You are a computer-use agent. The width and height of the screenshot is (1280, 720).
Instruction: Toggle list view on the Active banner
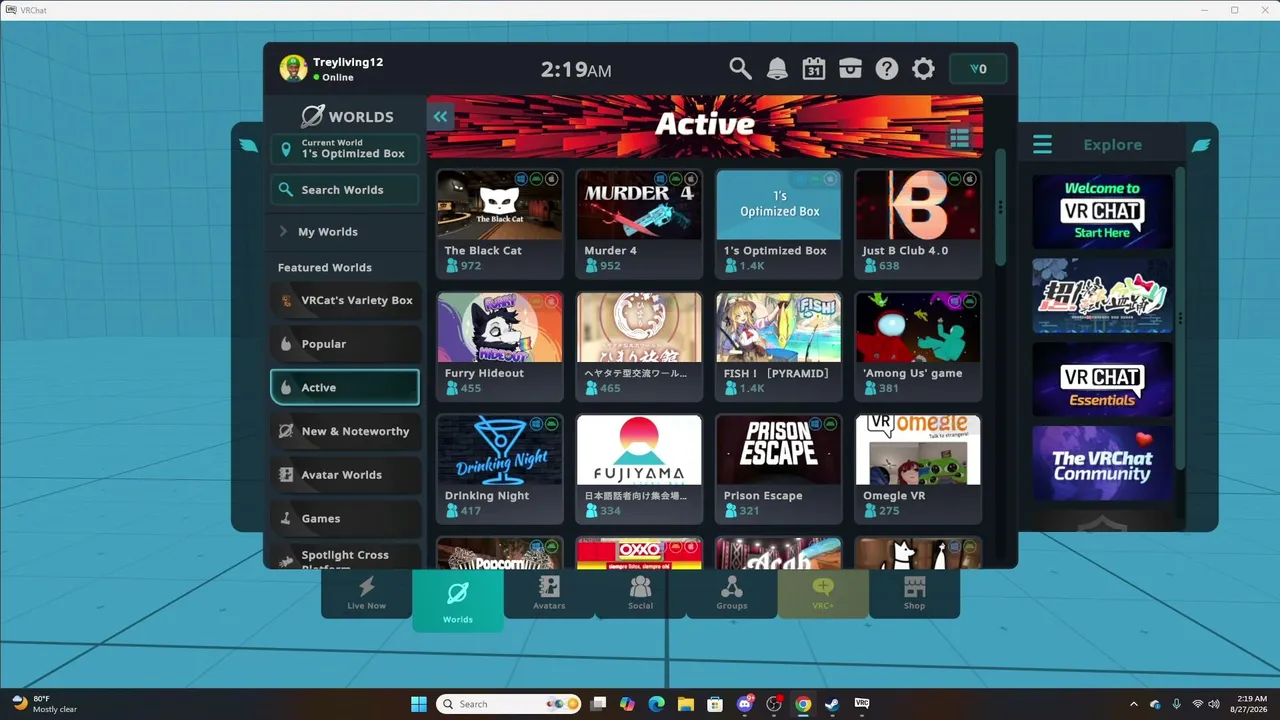point(960,139)
